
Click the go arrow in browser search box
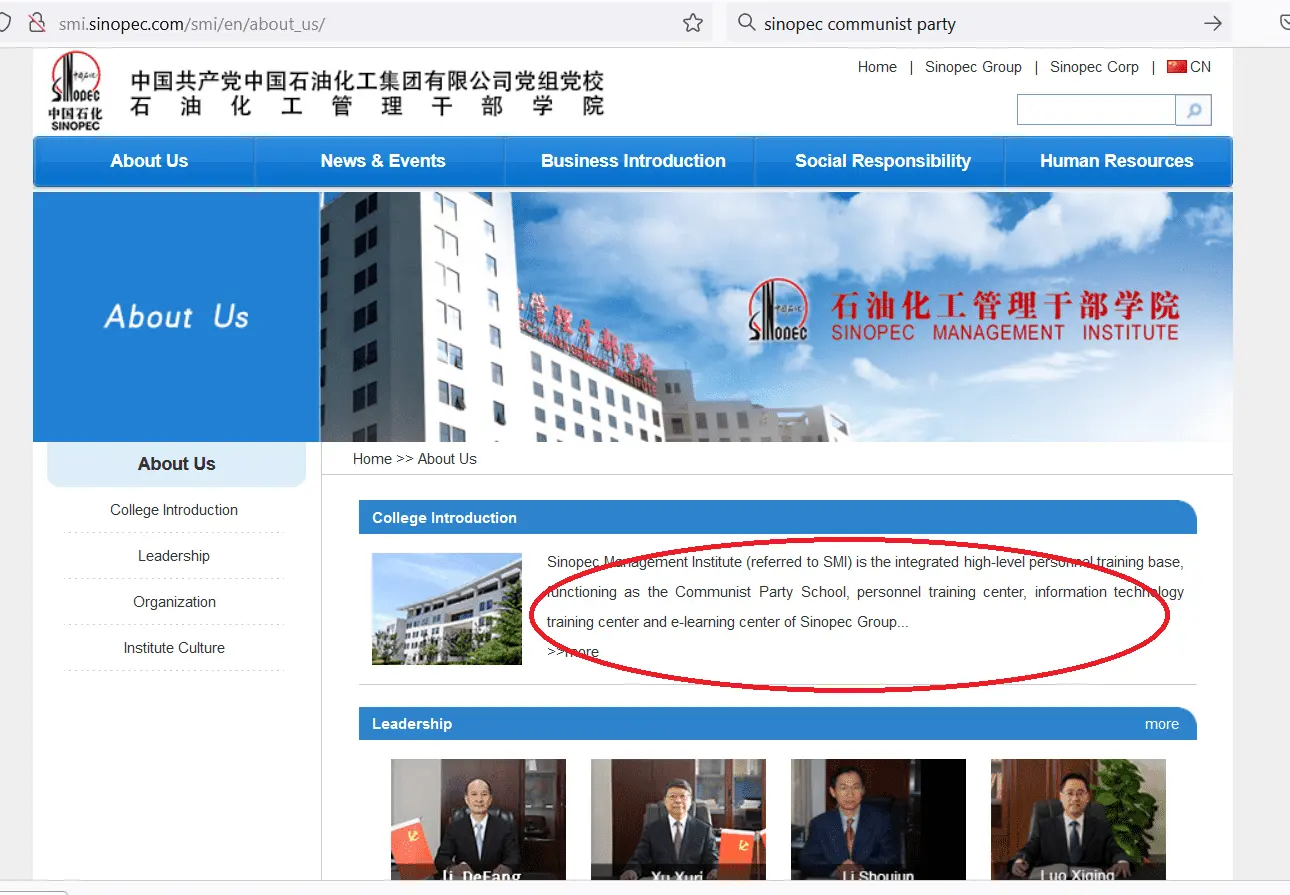point(1212,23)
